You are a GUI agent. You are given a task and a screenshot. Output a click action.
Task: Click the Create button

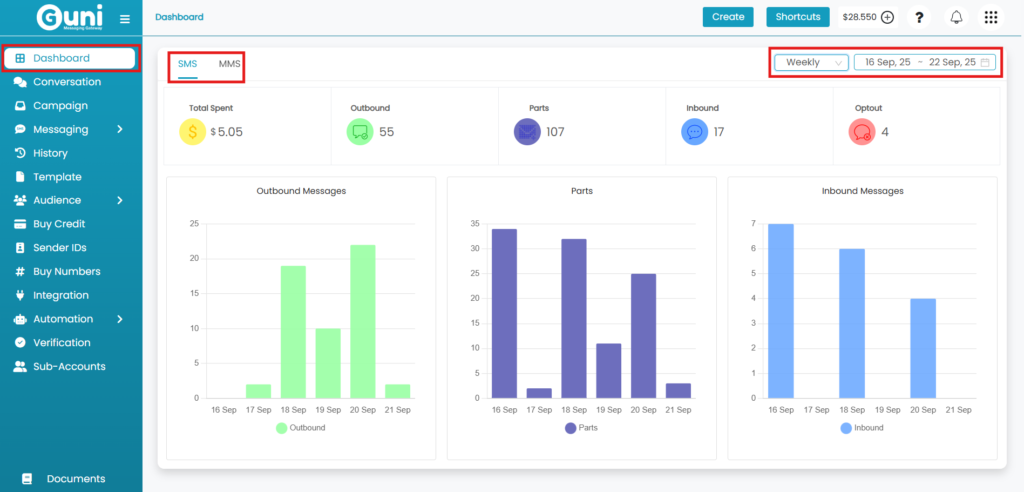[728, 17]
